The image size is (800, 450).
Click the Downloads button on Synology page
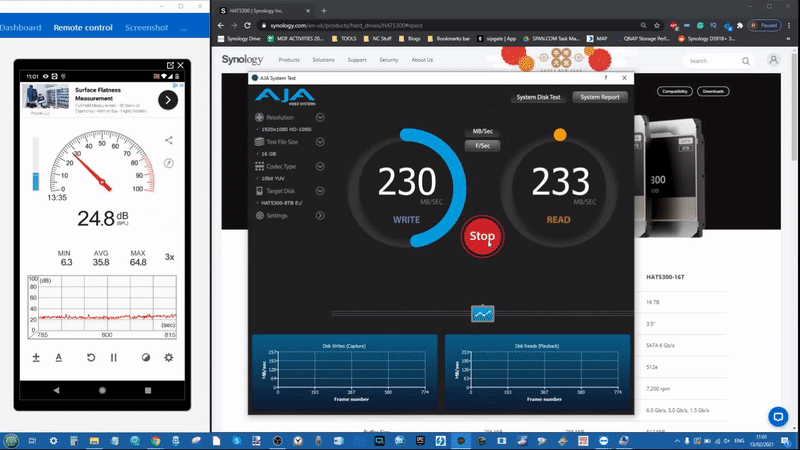click(713, 91)
